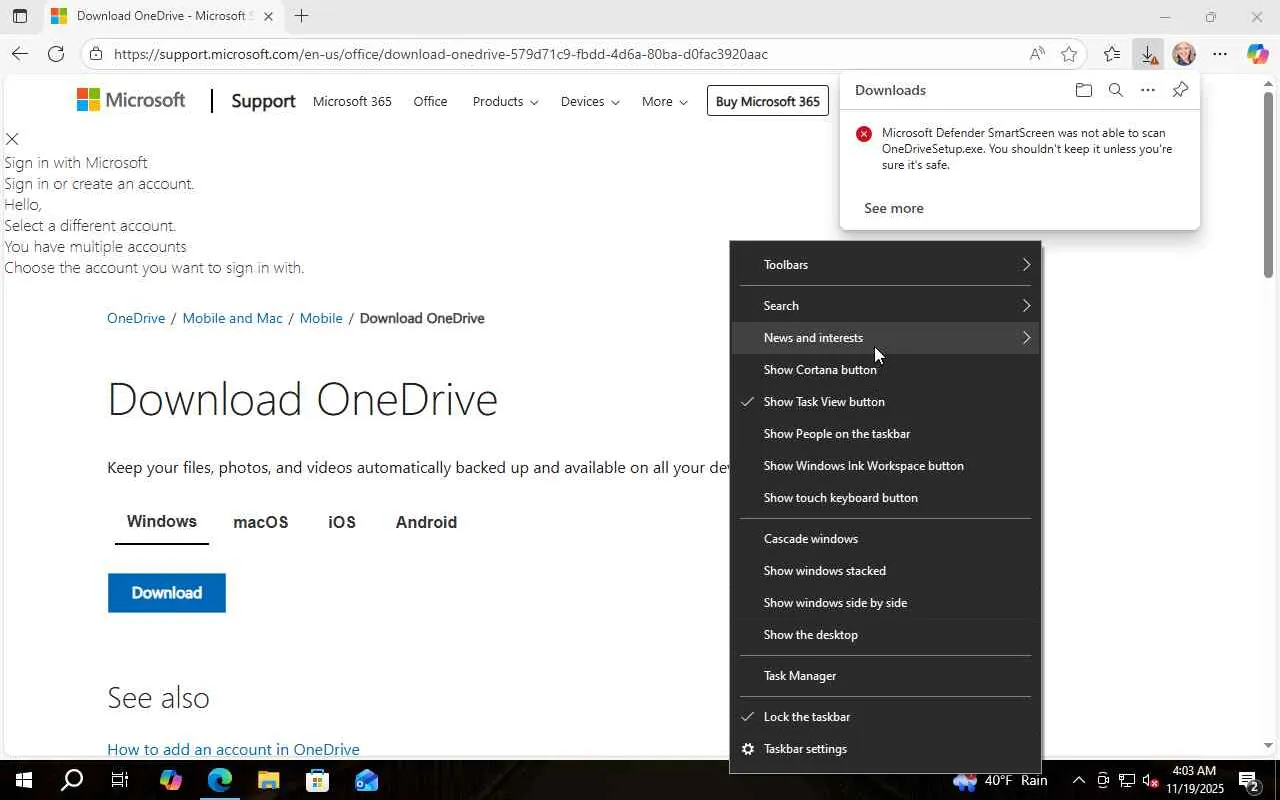Viewport: 1280px width, 800px height.
Task: Expand the Toolbars submenu
Action: (886, 265)
